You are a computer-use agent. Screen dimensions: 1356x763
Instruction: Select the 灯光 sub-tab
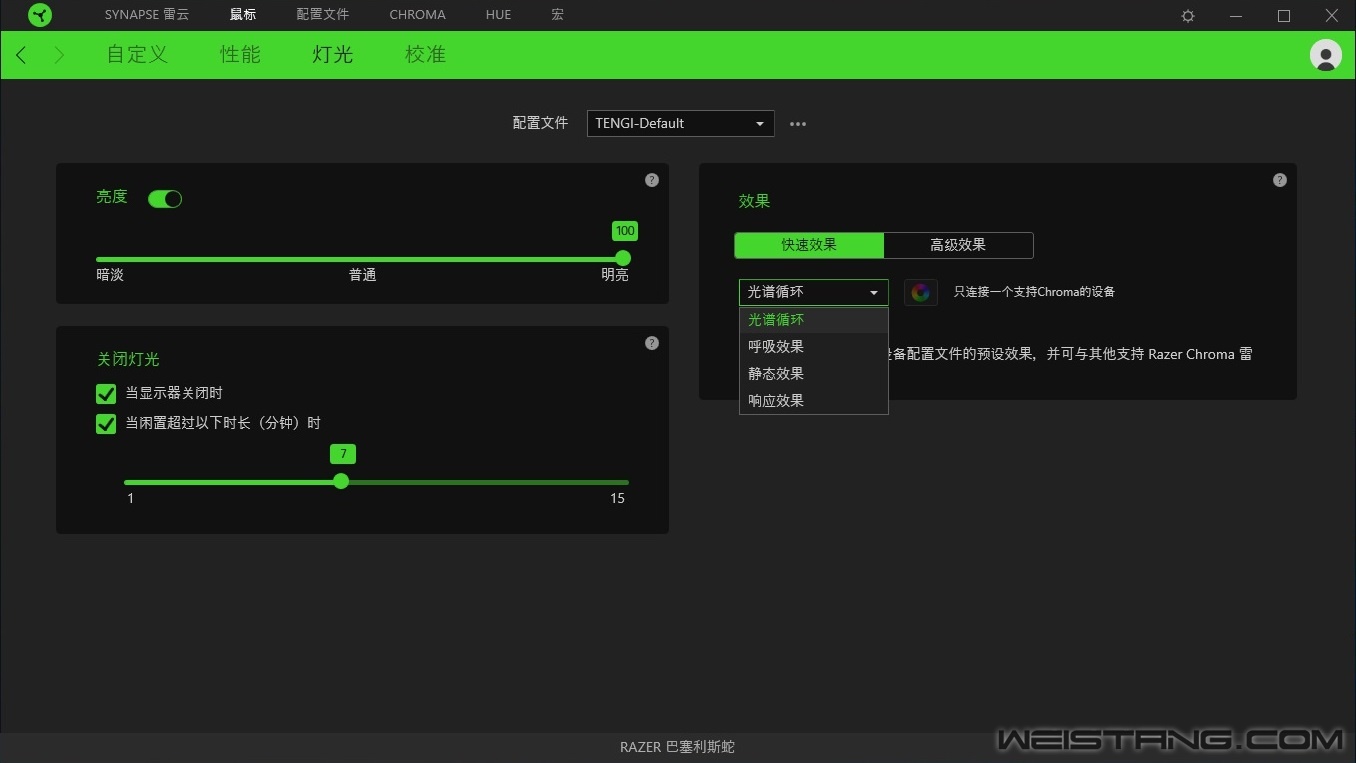pos(333,55)
